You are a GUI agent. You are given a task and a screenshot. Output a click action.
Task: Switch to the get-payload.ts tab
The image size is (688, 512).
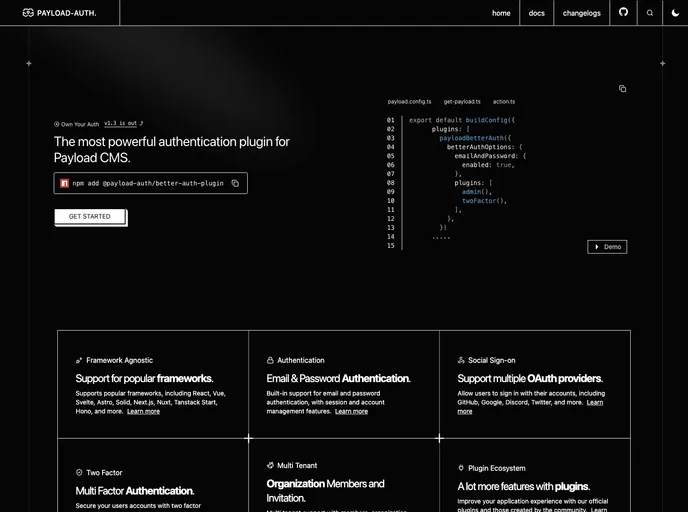tap(462, 102)
